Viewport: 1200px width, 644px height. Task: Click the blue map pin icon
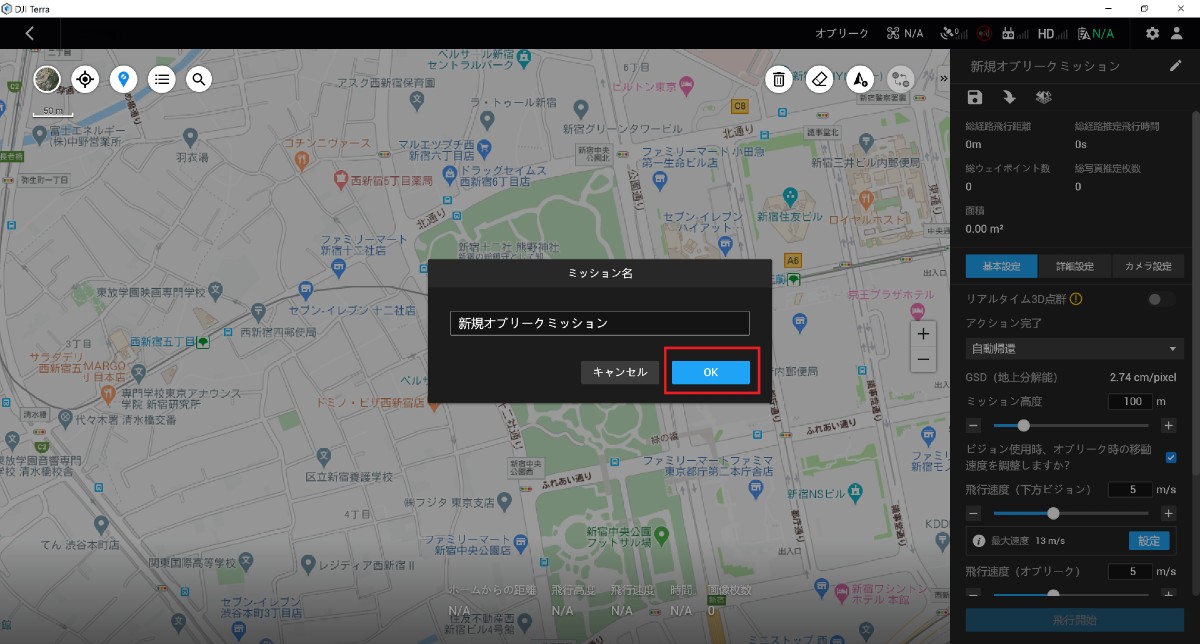click(x=123, y=79)
